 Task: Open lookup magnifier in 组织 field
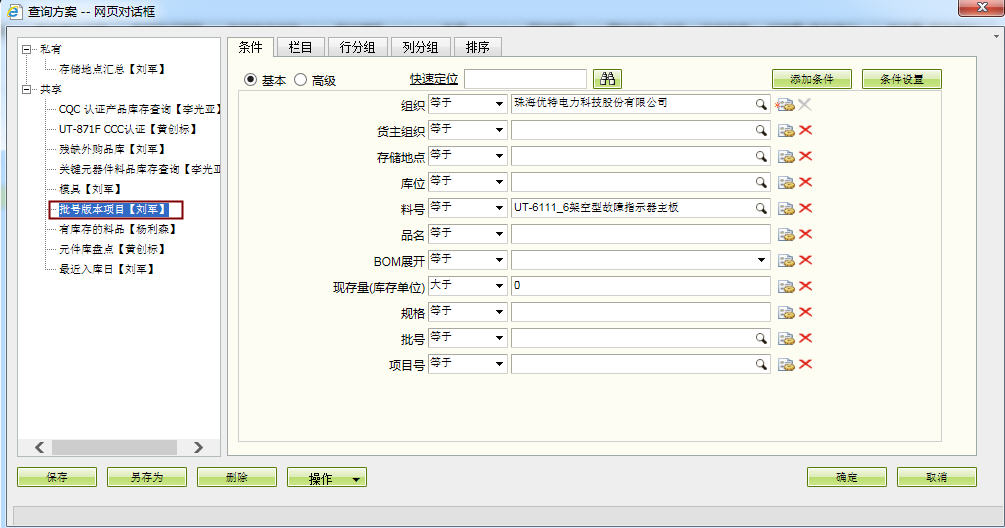pyautogui.click(x=760, y=104)
